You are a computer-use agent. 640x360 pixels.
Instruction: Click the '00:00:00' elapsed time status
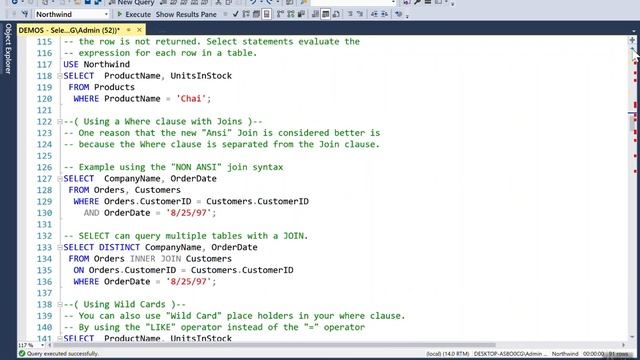593,354
